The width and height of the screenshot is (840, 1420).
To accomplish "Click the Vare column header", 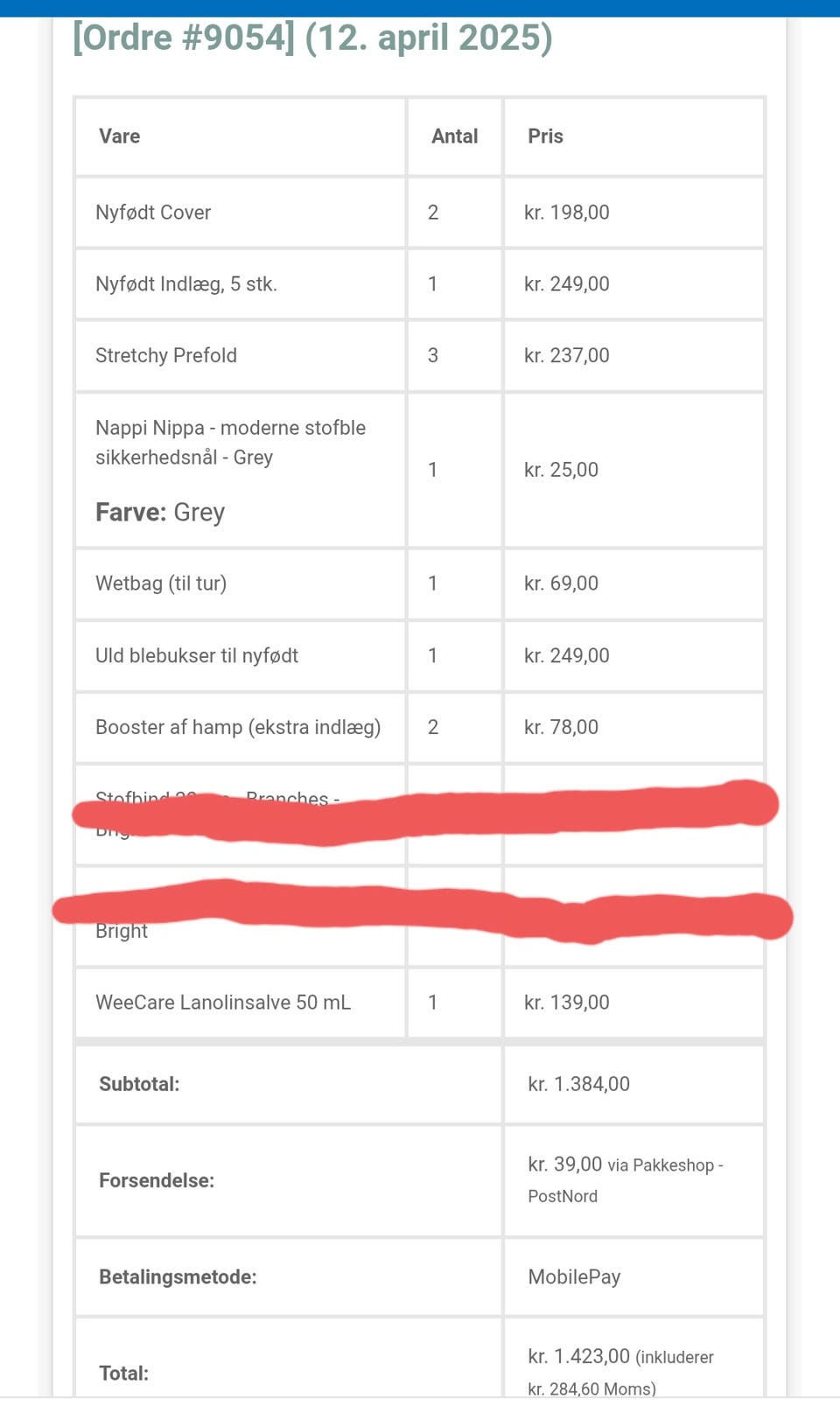I will click(119, 136).
